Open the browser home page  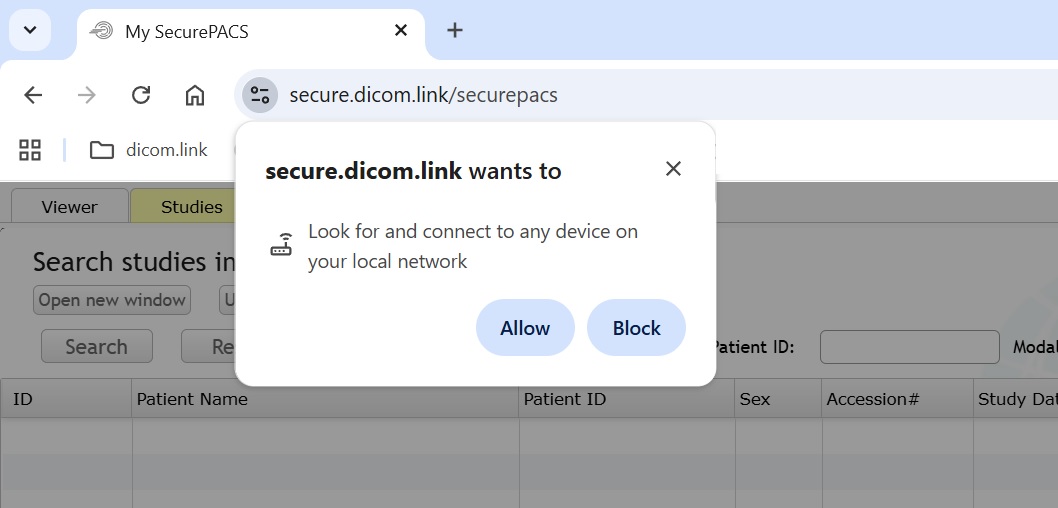pyautogui.click(x=195, y=95)
